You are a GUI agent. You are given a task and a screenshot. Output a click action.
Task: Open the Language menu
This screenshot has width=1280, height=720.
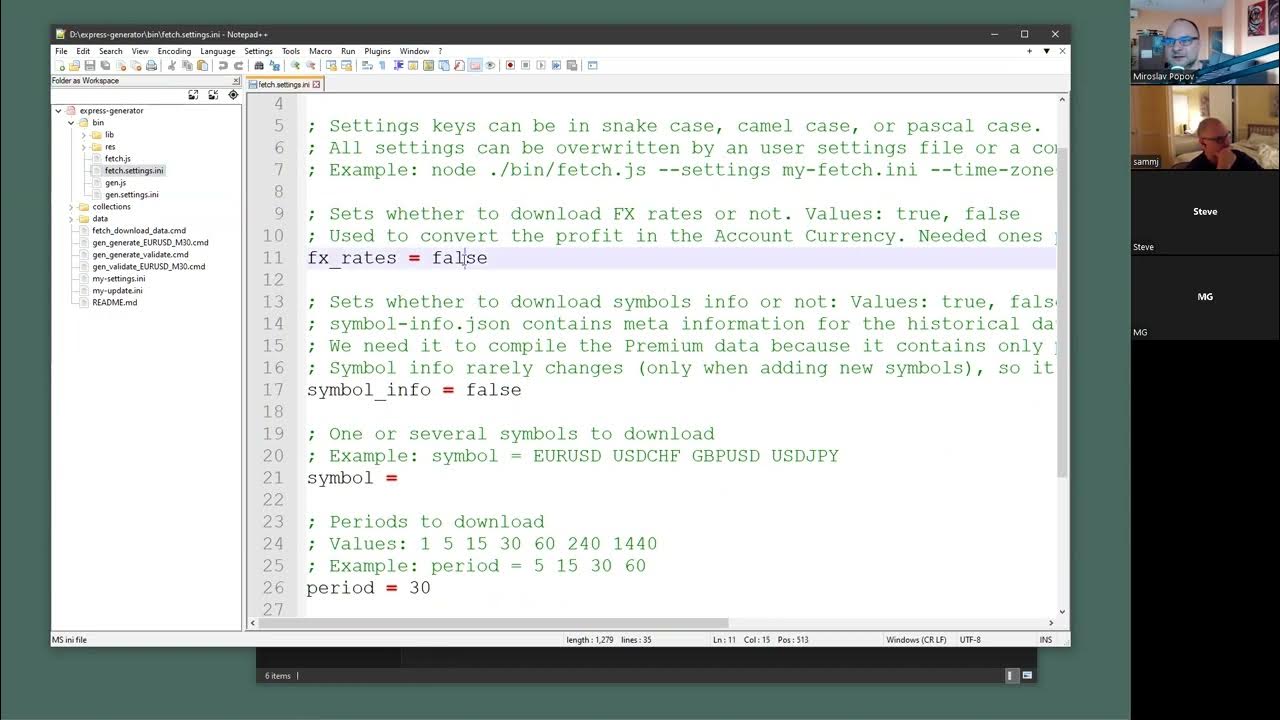pos(217,51)
